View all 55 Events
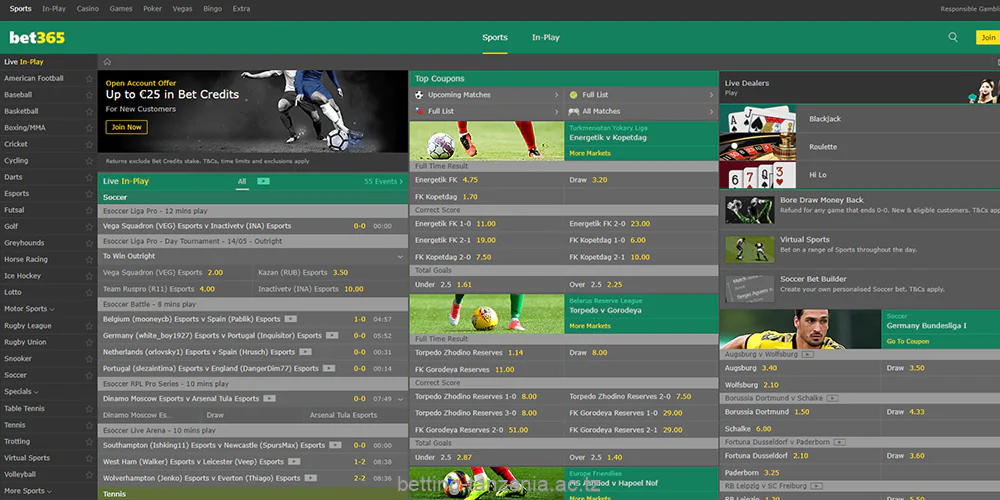 [383, 181]
